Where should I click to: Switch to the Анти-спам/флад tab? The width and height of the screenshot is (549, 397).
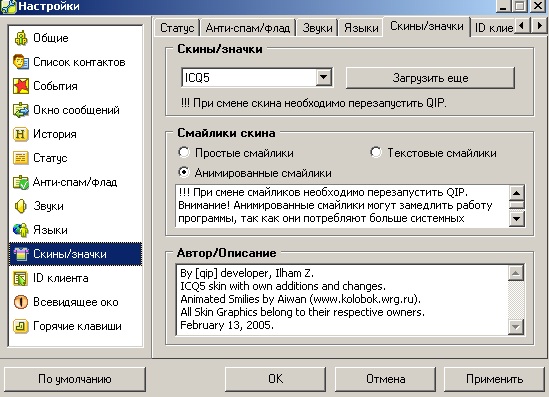248,28
